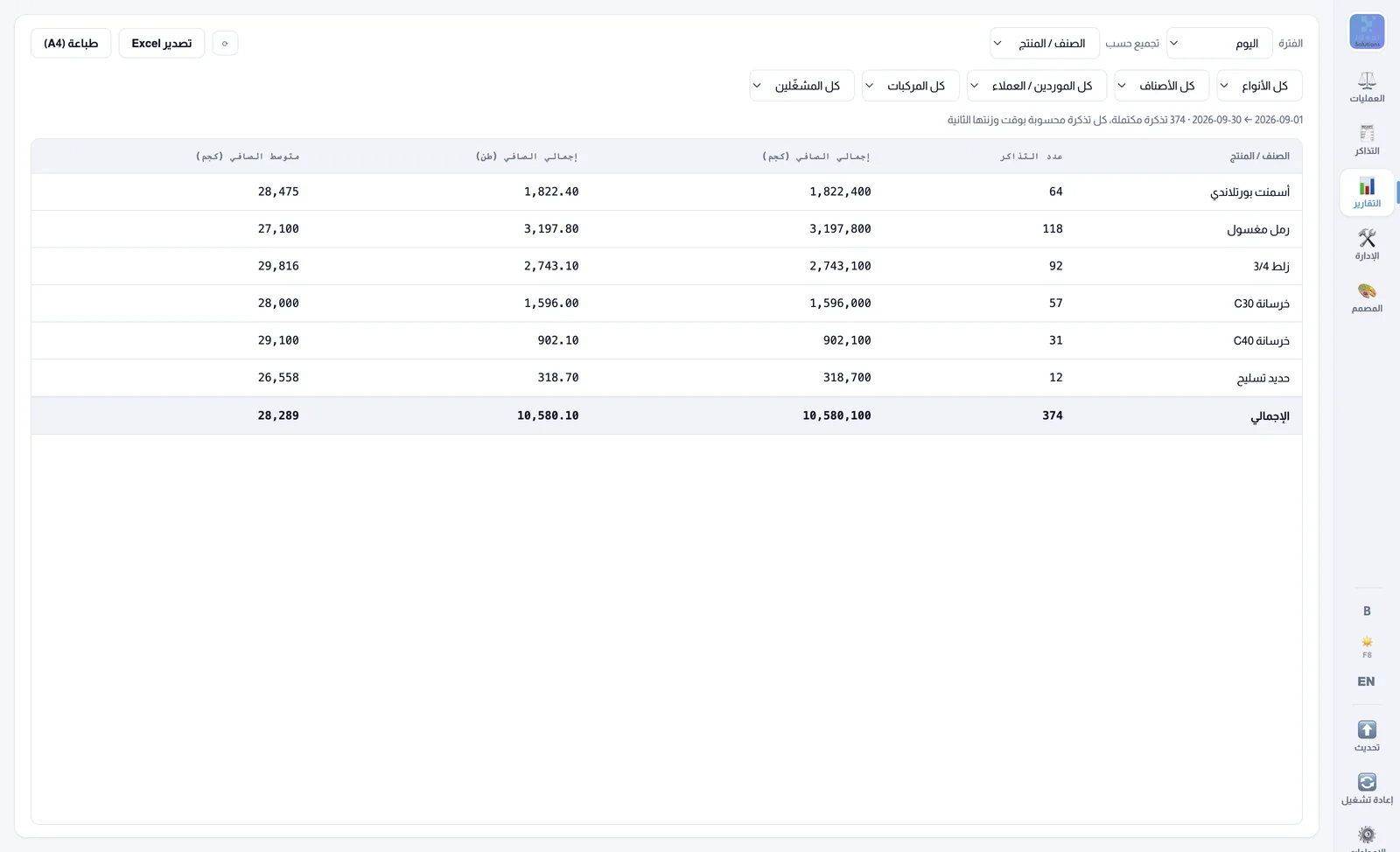Click تحديث update arrow icon
The width and height of the screenshot is (1400, 852).
coord(1367,736)
